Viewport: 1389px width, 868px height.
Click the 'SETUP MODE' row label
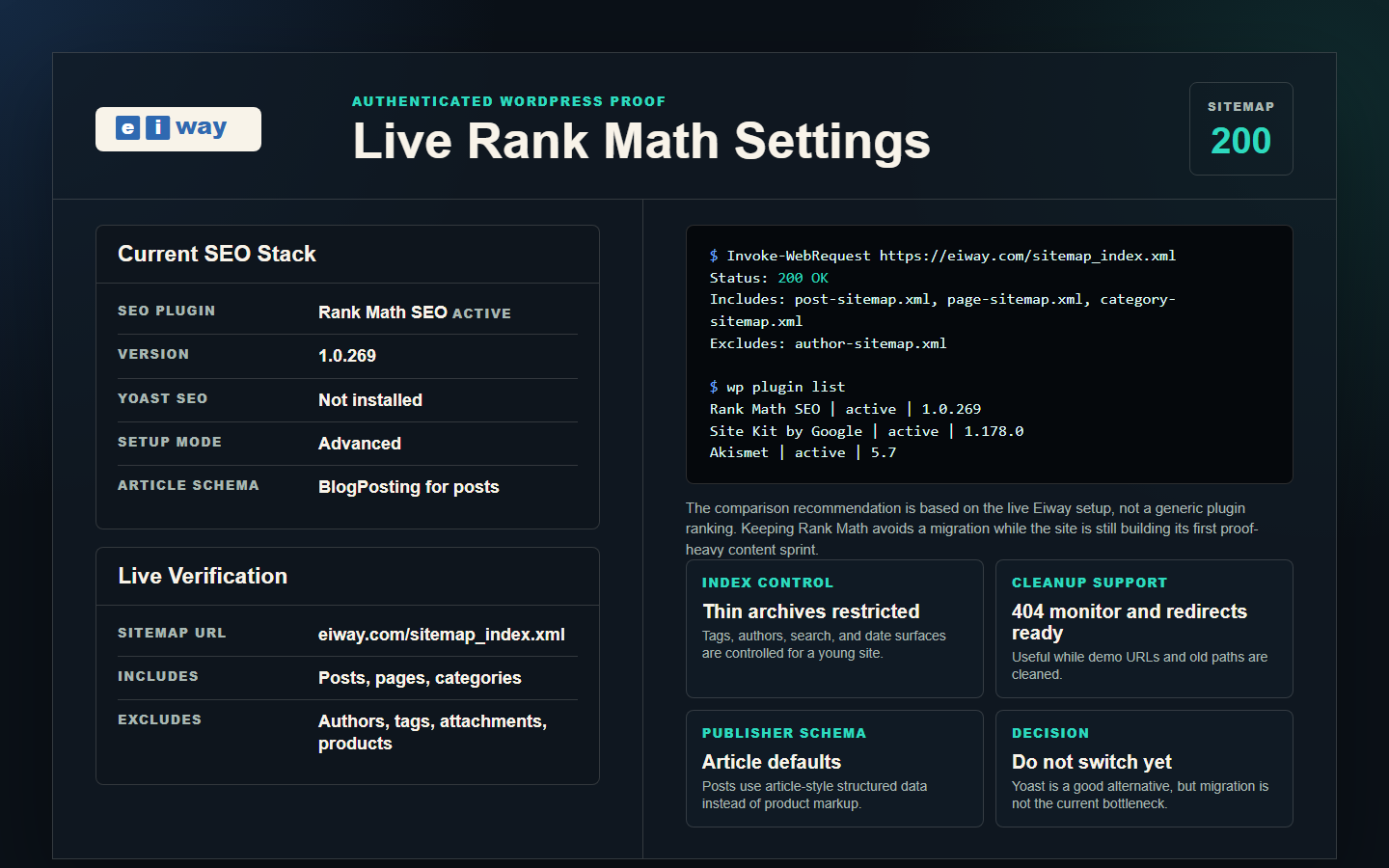click(x=170, y=442)
